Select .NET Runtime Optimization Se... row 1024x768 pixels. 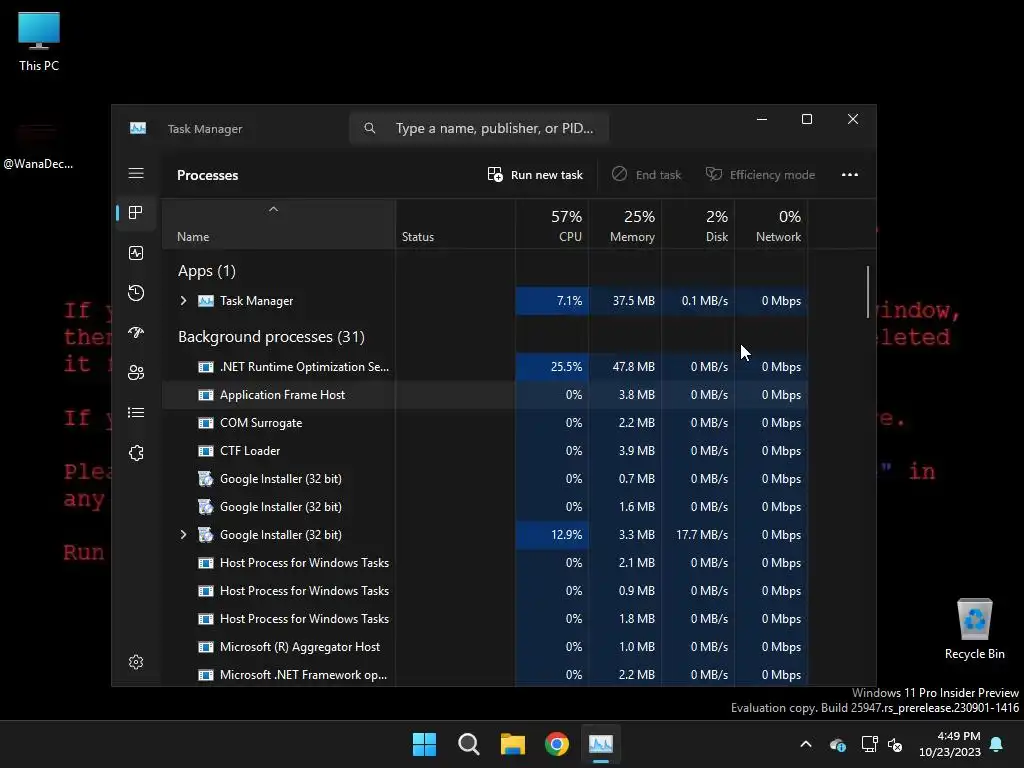coord(485,367)
